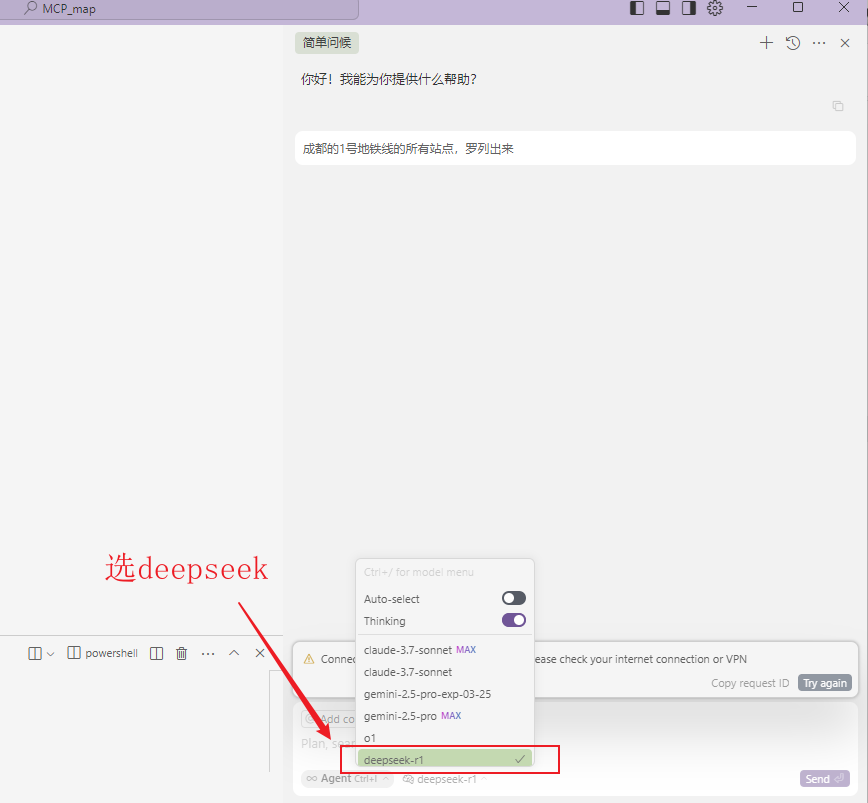The height and width of the screenshot is (803, 868).
Task: Turn on the Auto-select toggle
Action: [x=514, y=598]
